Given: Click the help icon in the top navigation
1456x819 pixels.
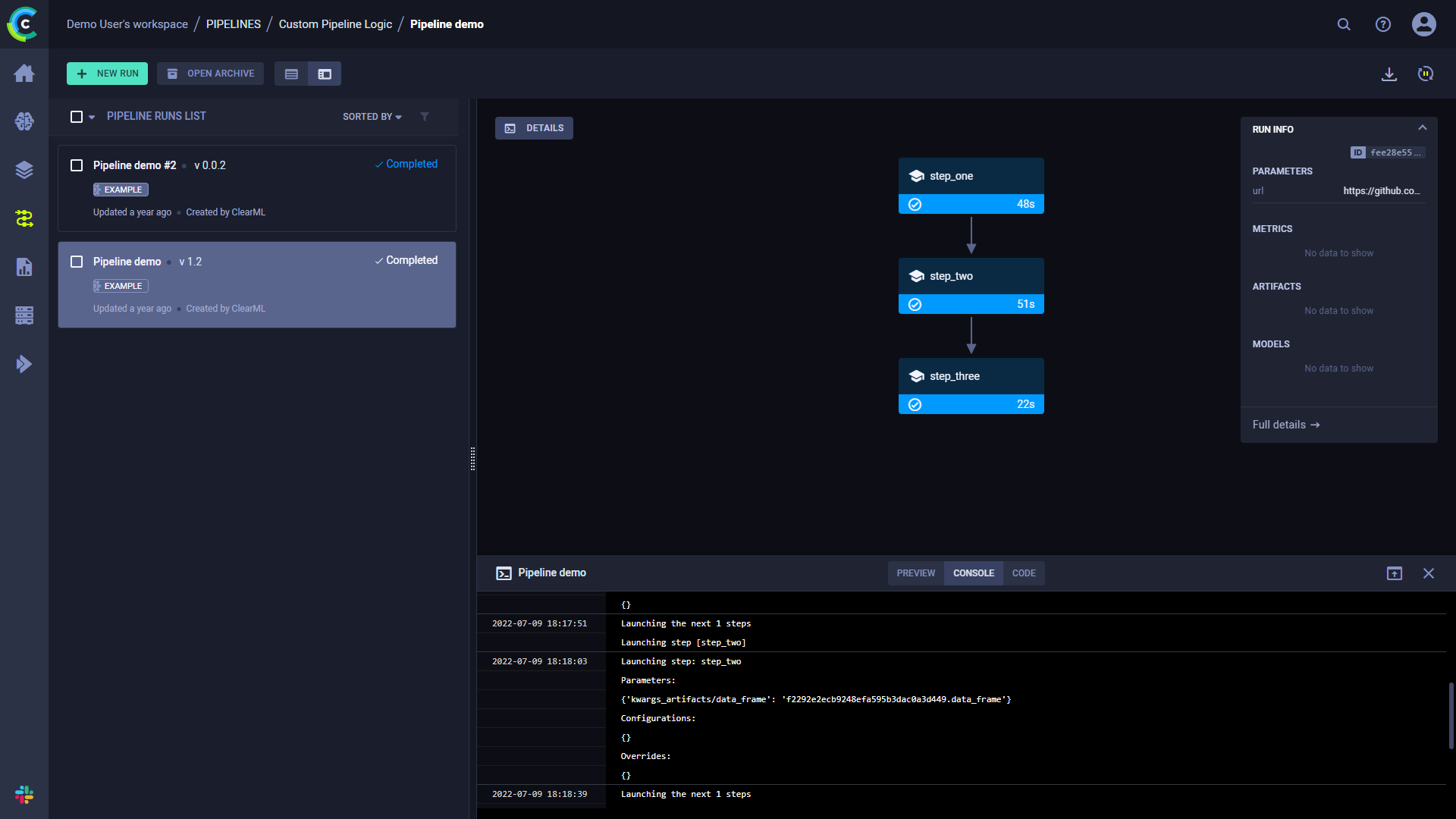Looking at the screenshot, I should tap(1383, 24).
